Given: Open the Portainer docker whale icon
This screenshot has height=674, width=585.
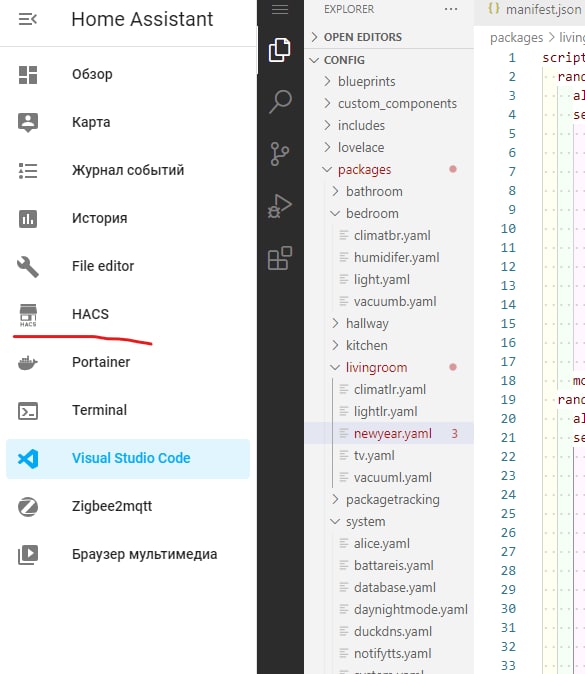Looking at the screenshot, I should point(28,363).
